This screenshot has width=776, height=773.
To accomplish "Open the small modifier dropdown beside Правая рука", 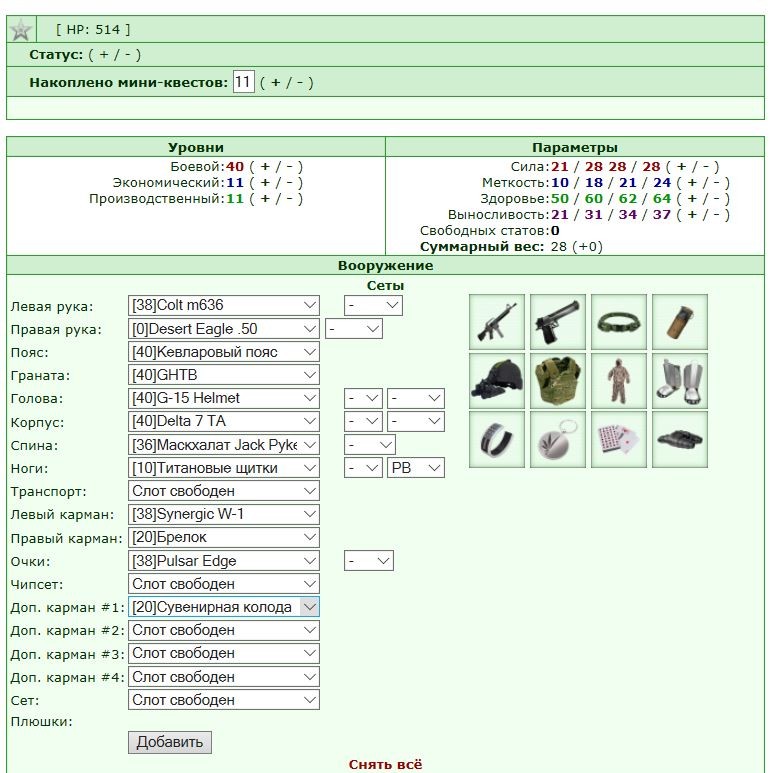I will pos(354,329).
